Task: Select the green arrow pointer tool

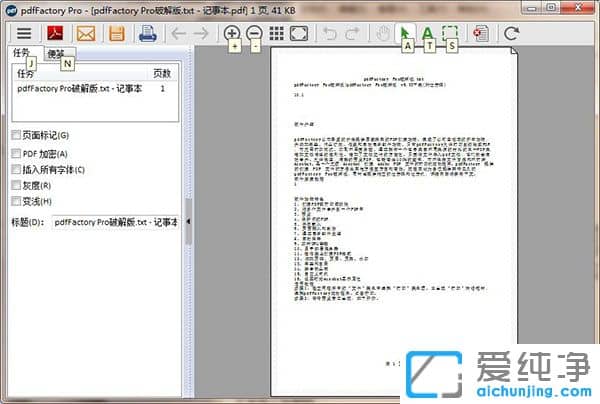Action: coord(406,34)
